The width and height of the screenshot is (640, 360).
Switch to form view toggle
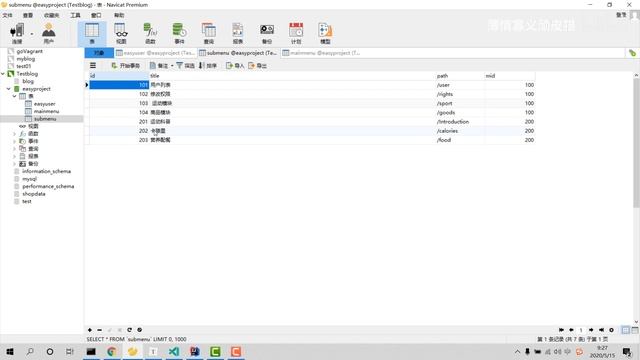tap(635, 330)
